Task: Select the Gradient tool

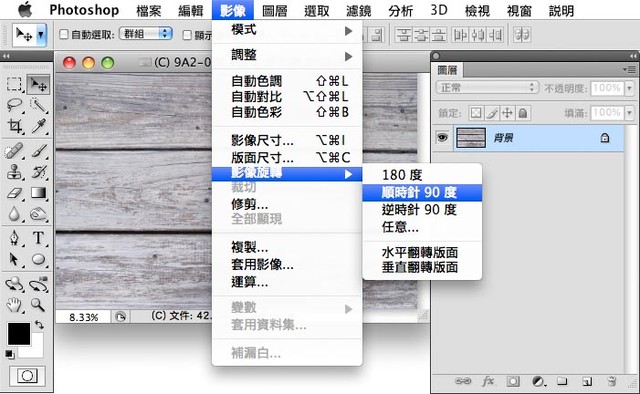Action: tap(38, 193)
